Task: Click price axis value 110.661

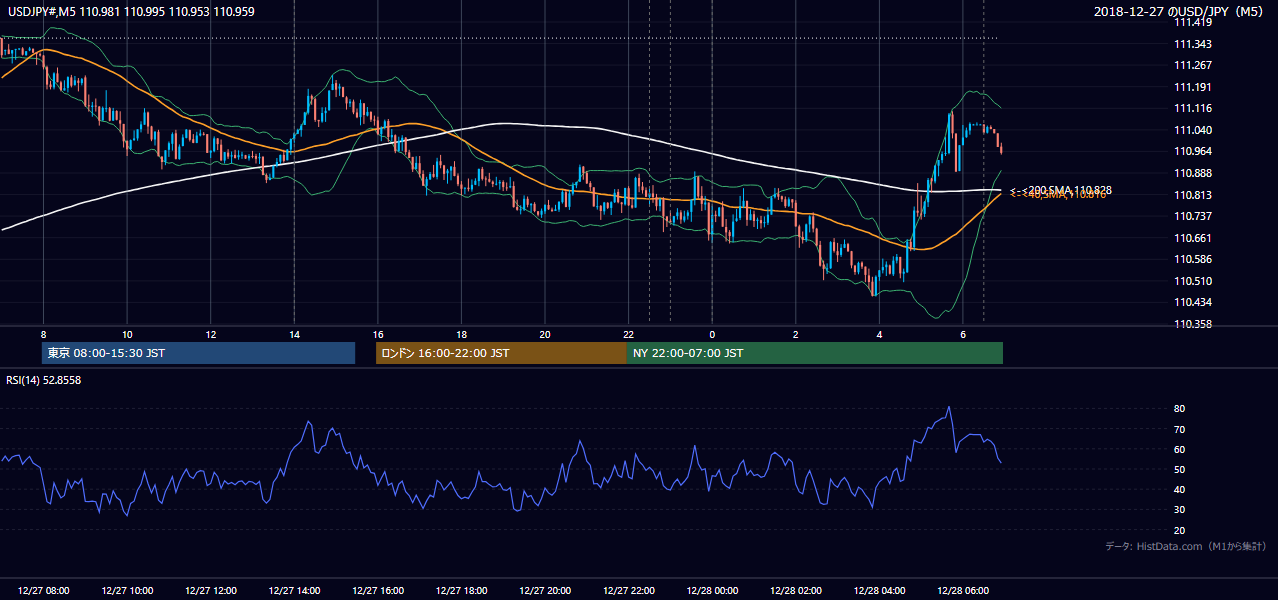Action: (x=1193, y=238)
